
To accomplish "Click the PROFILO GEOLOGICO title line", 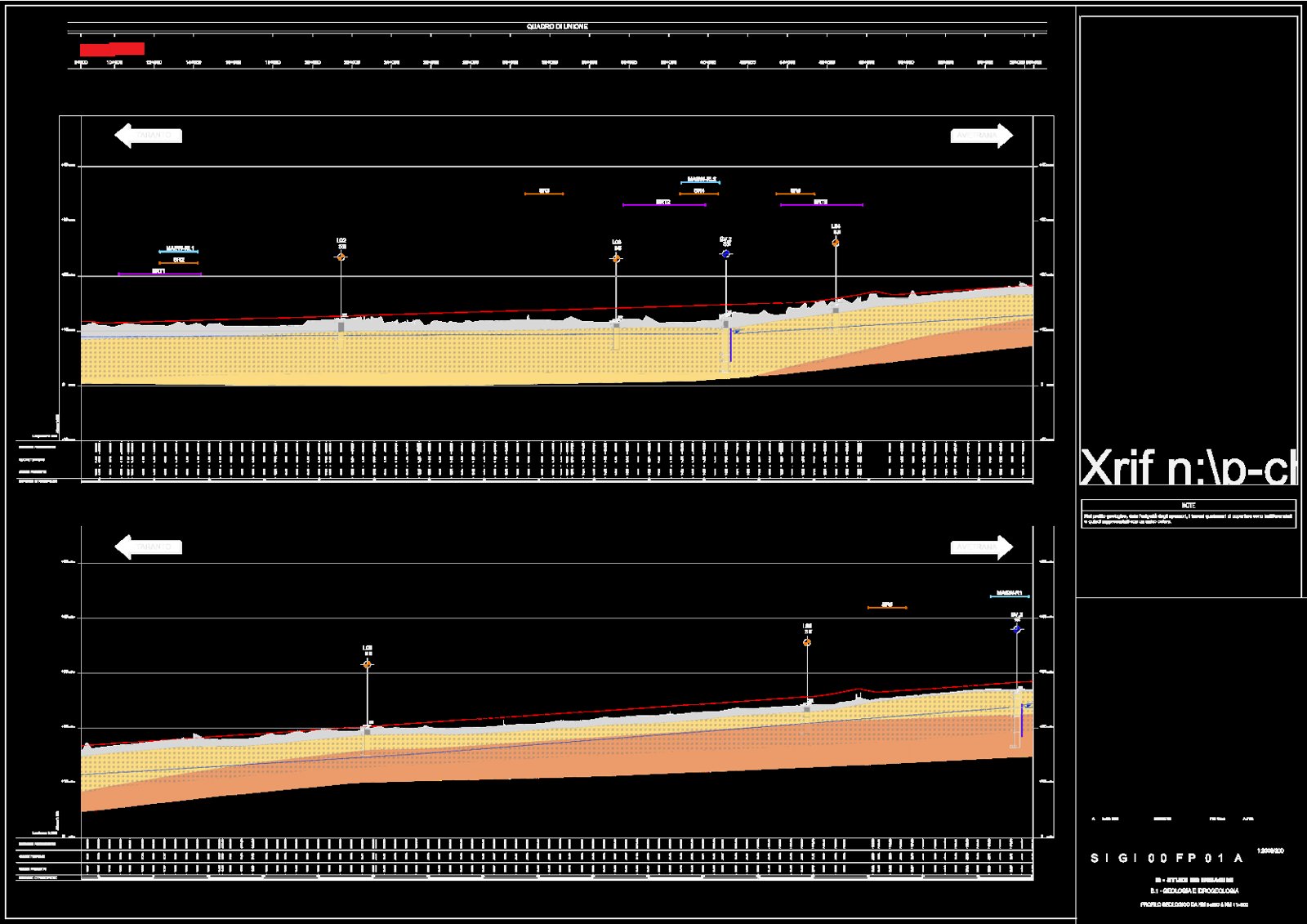I will coord(1193,904).
